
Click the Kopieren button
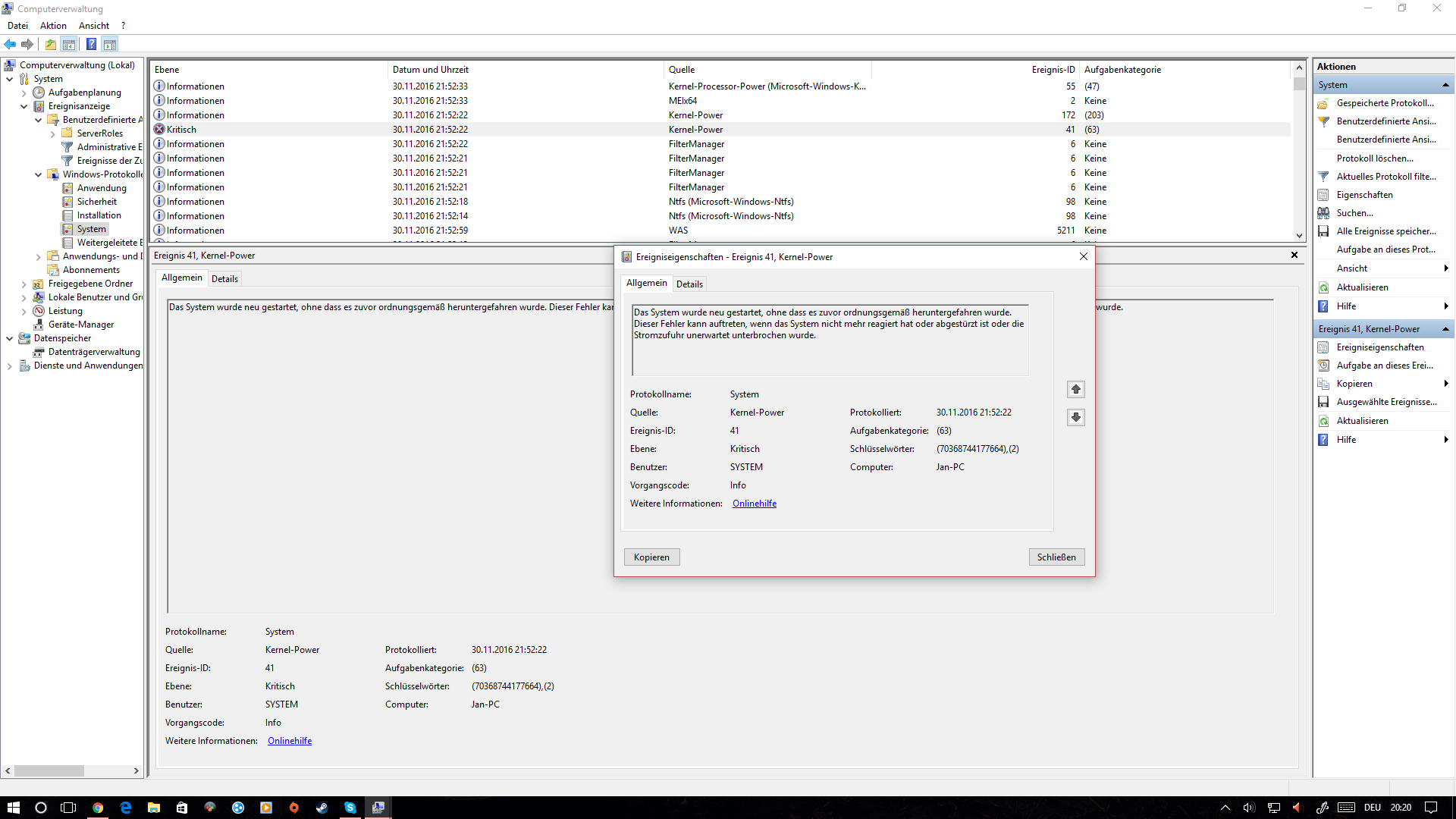click(651, 557)
